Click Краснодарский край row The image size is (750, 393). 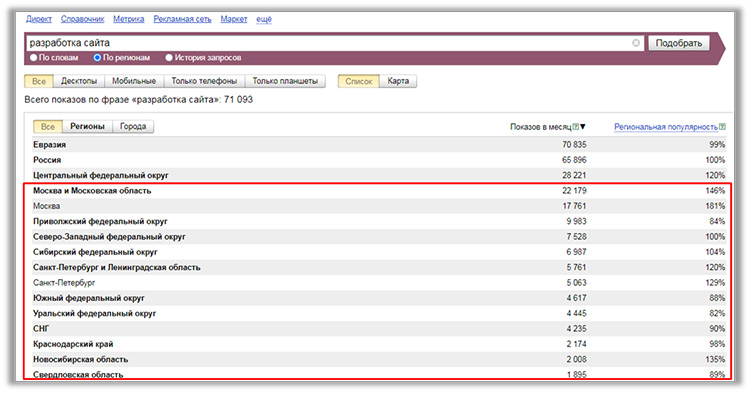[379, 344]
